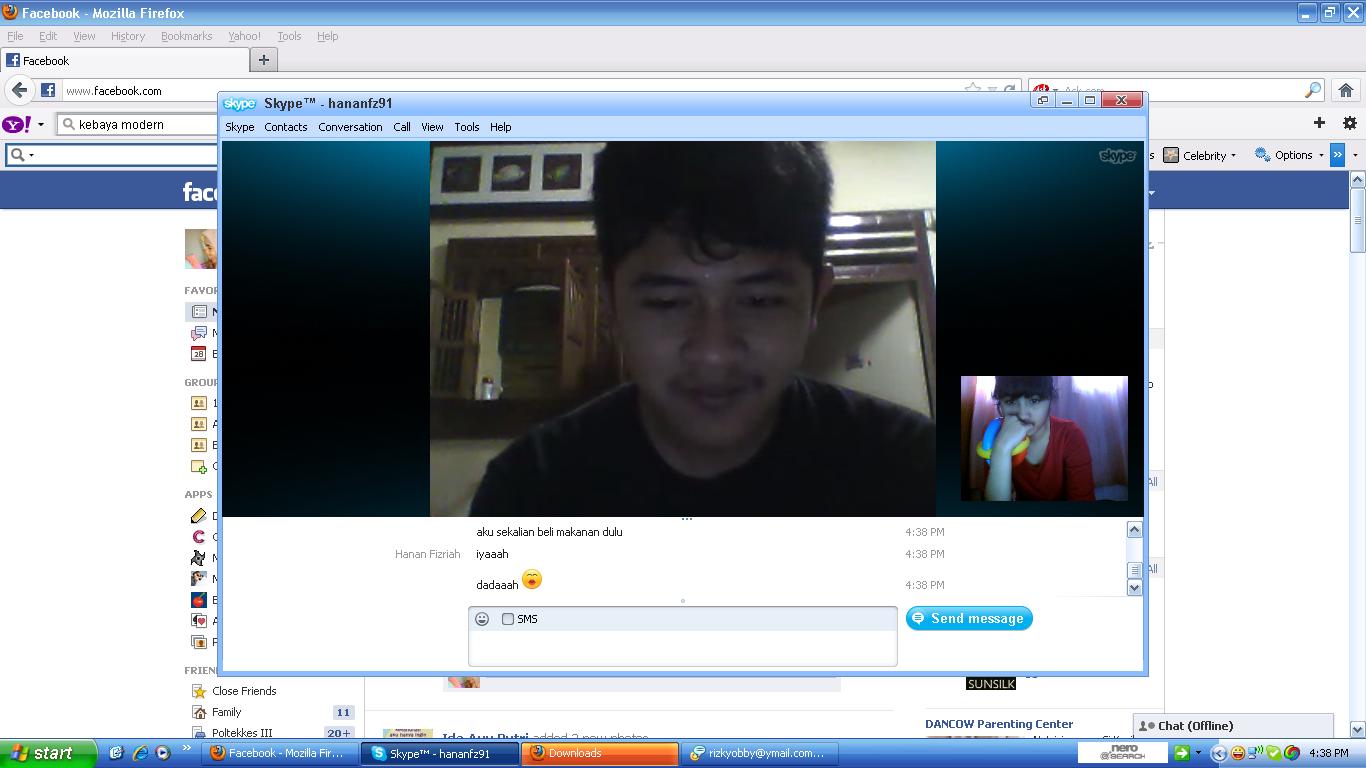Enable the SMS checkbox in Skype

point(508,619)
